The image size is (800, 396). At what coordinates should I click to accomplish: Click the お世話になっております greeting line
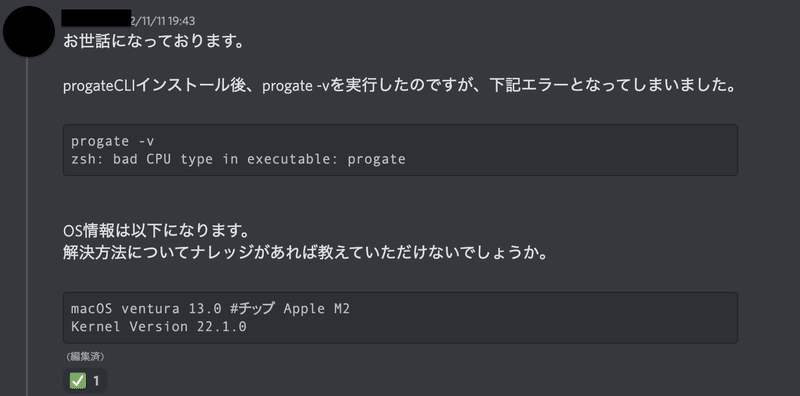point(154,41)
